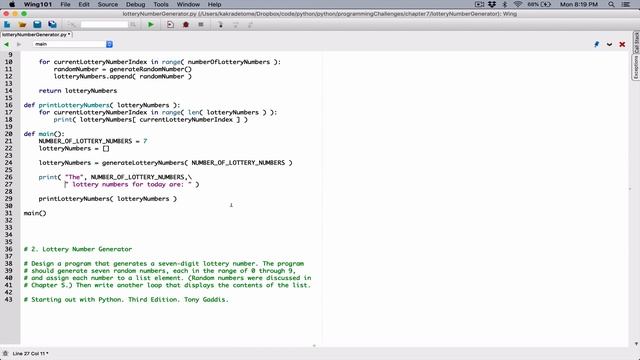The width and height of the screenshot is (640, 360).
Task: Click the debug current file icon
Action: [170, 24]
